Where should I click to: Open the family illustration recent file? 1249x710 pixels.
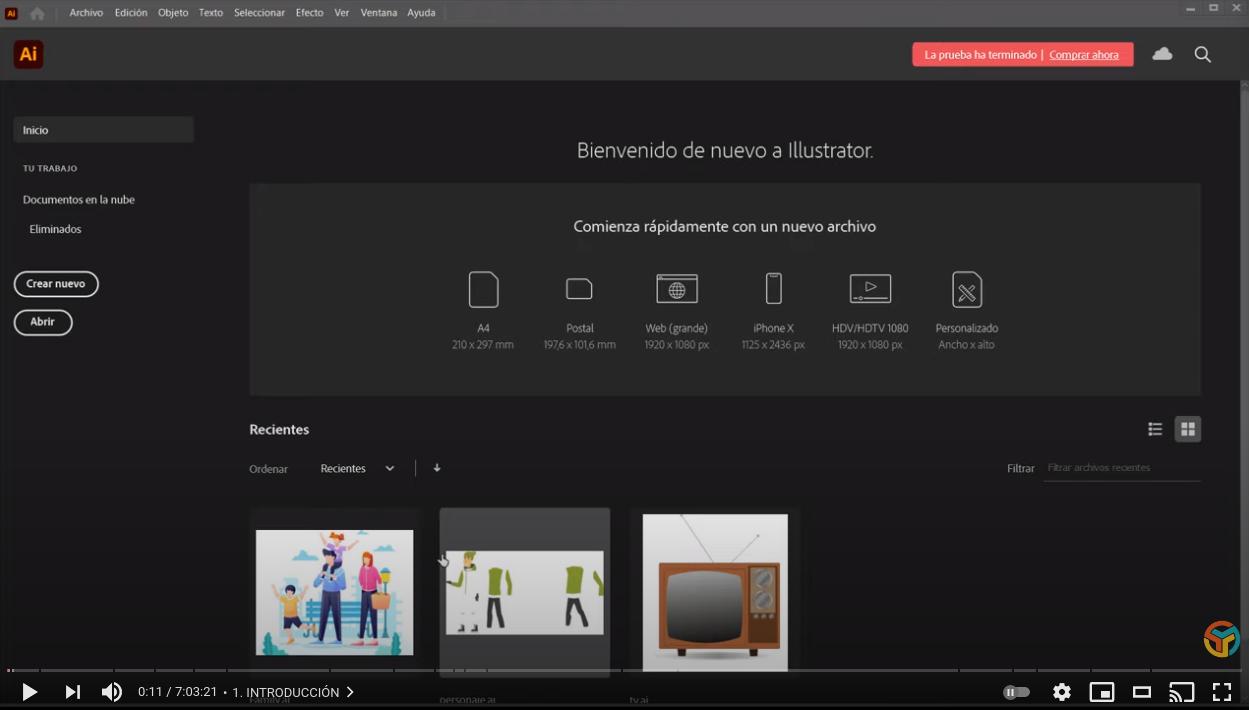click(x=335, y=593)
